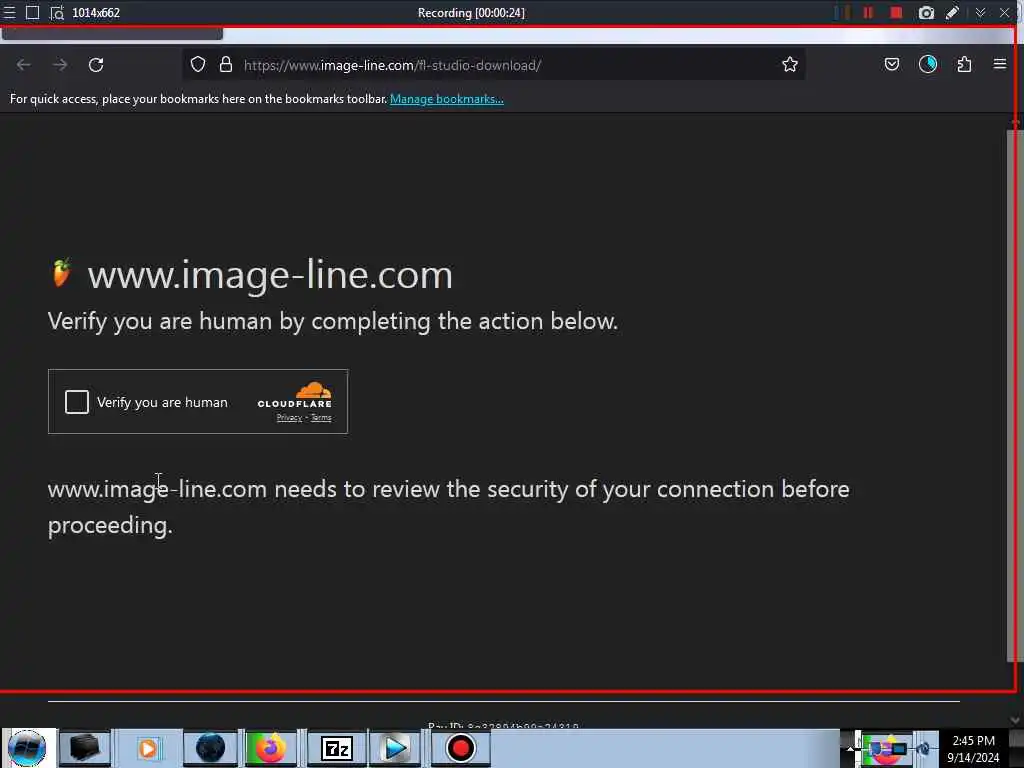Stop the screen recording

896,12
